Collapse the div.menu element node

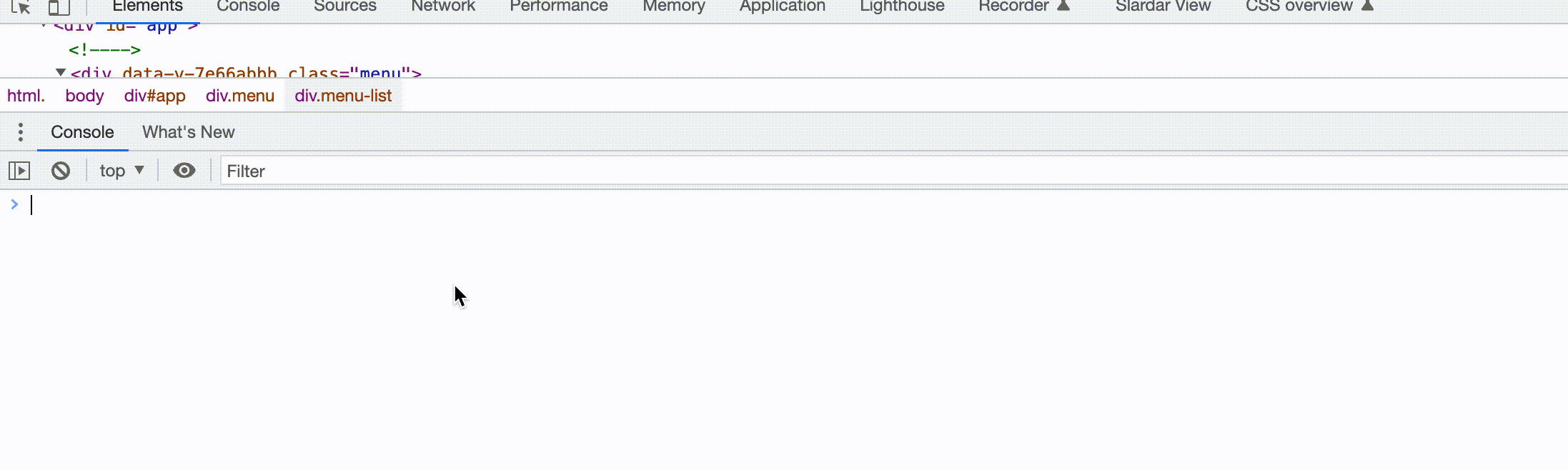61,72
